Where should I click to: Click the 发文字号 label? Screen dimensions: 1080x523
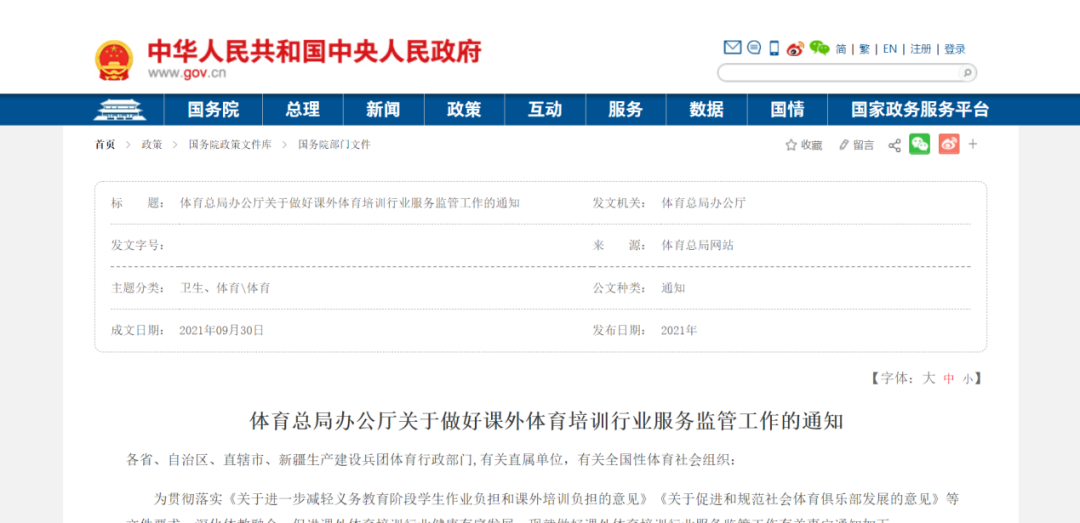click(x=138, y=245)
